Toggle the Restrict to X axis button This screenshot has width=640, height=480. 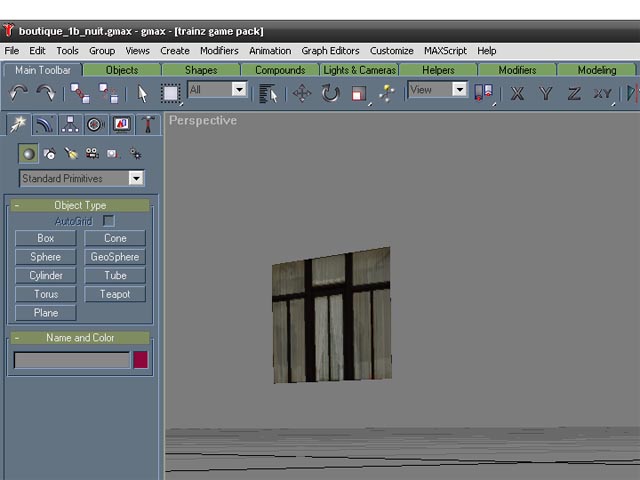517,93
